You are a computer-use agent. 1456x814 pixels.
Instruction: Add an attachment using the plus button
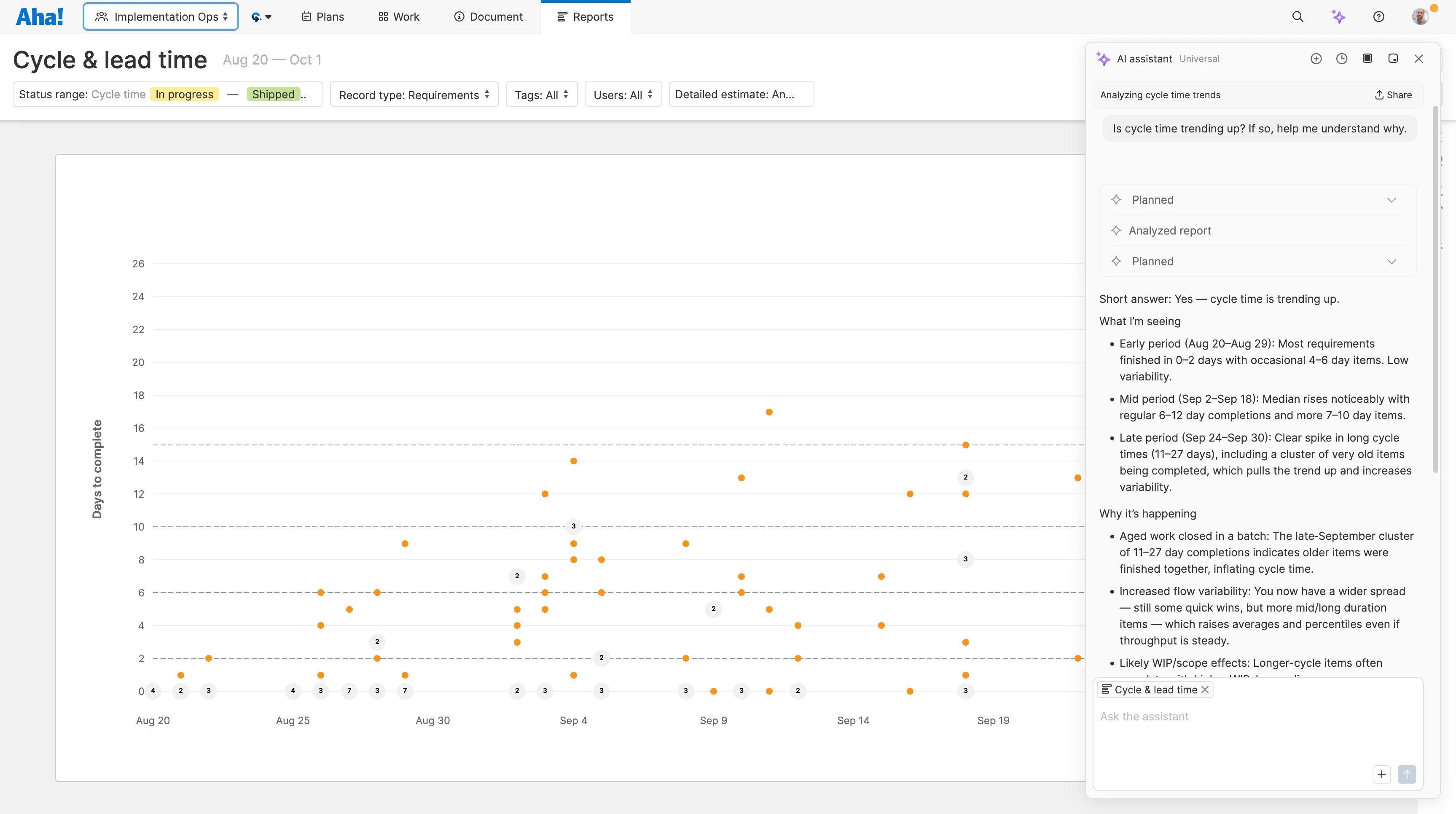coord(1381,774)
